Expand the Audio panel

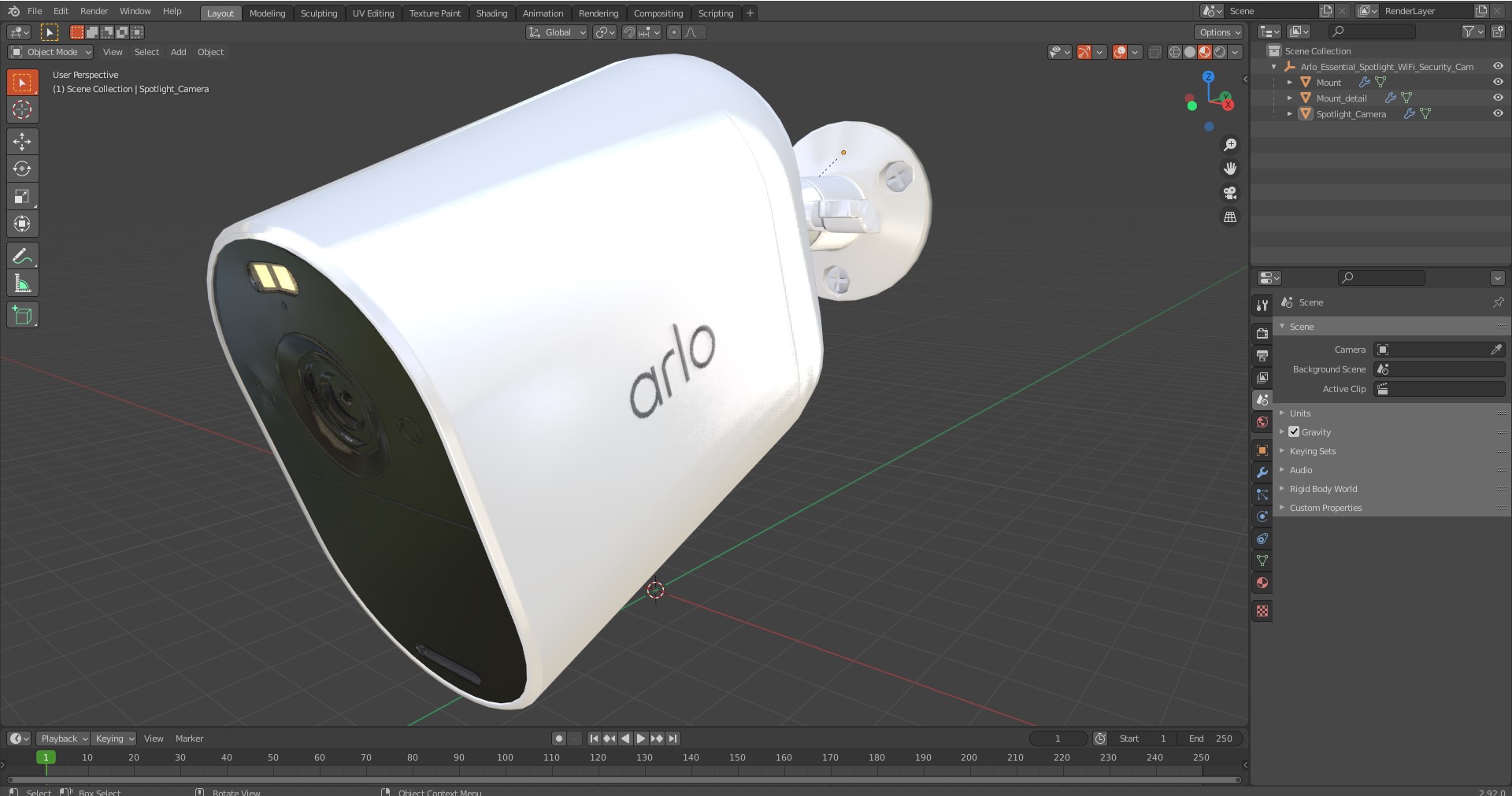pos(1300,470)
